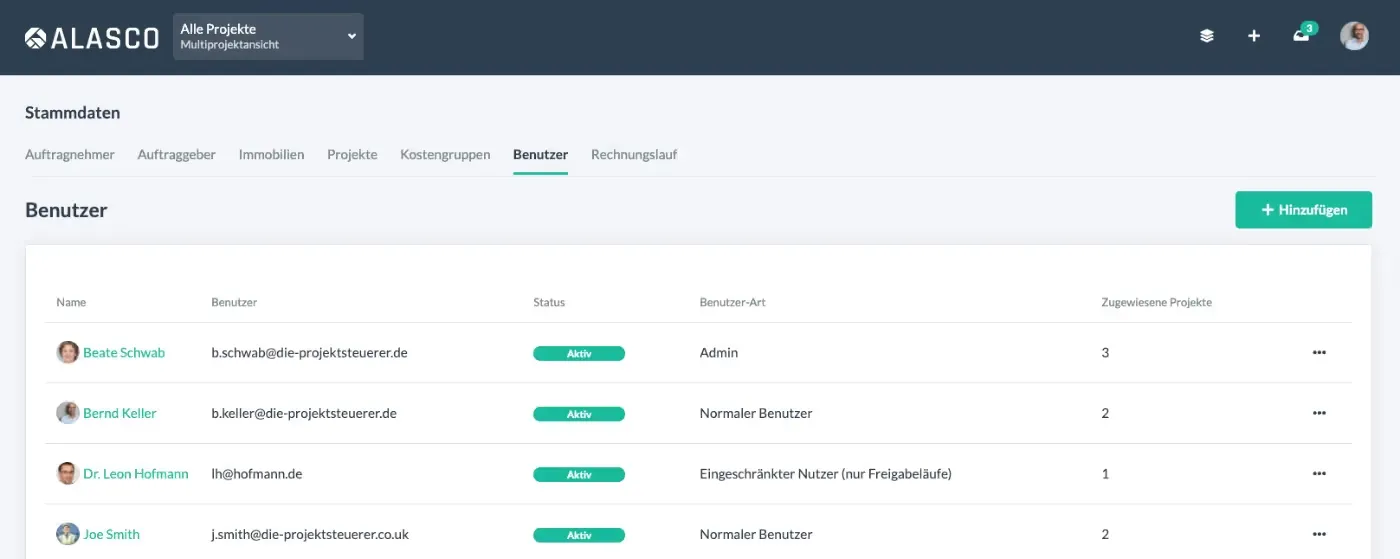Click the plus icon in top bar
Screen dimensions: 1400x559
[x=1254, y=36]
